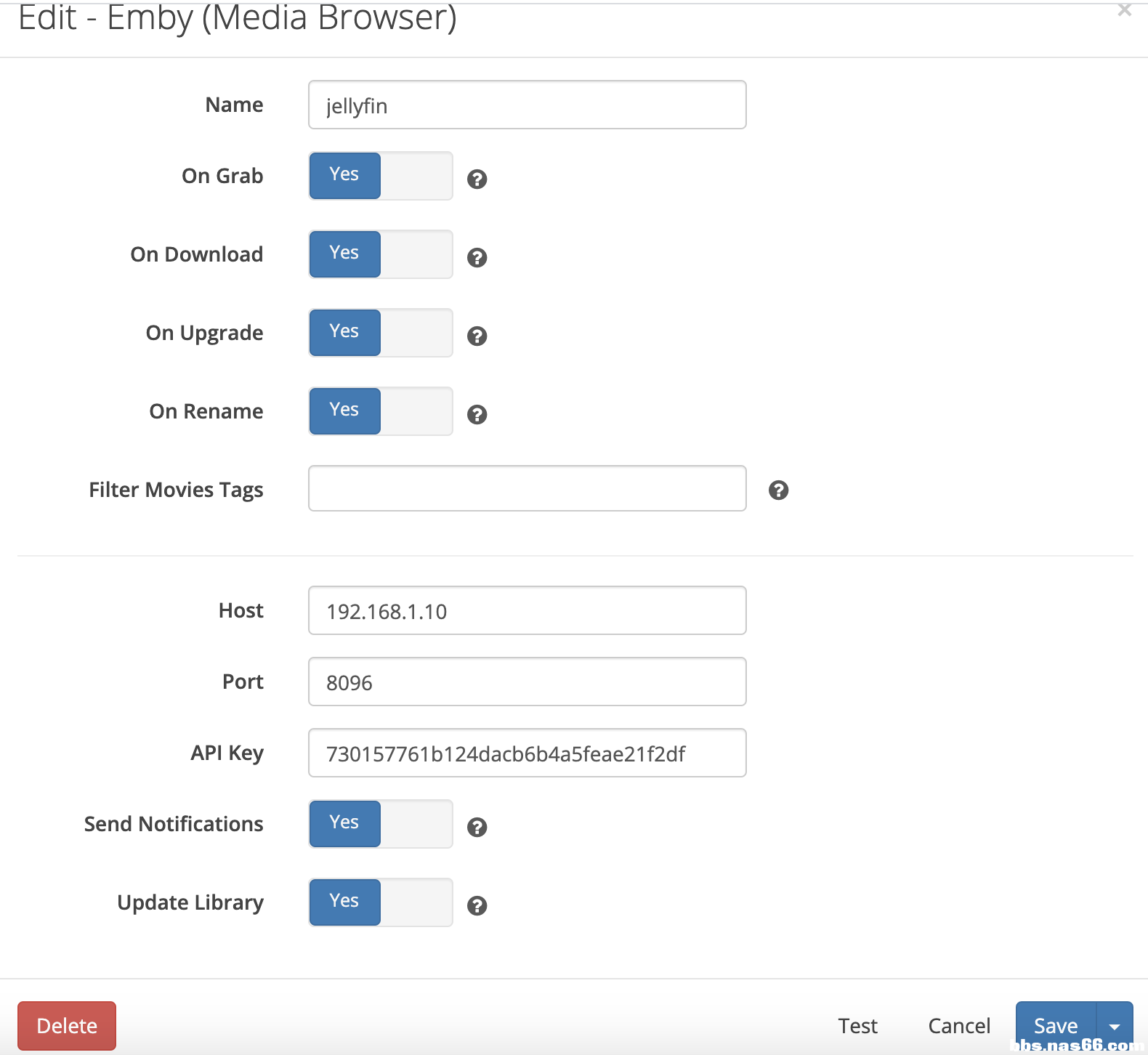The width and height of the screenshot is (1148, 1055).
Task: Show help for On Rename option
Action: tap(477, 414)
